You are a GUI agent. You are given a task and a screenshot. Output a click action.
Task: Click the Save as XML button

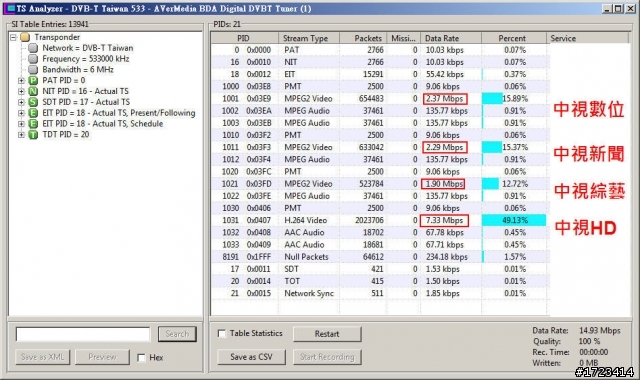[x=42, y=357]
